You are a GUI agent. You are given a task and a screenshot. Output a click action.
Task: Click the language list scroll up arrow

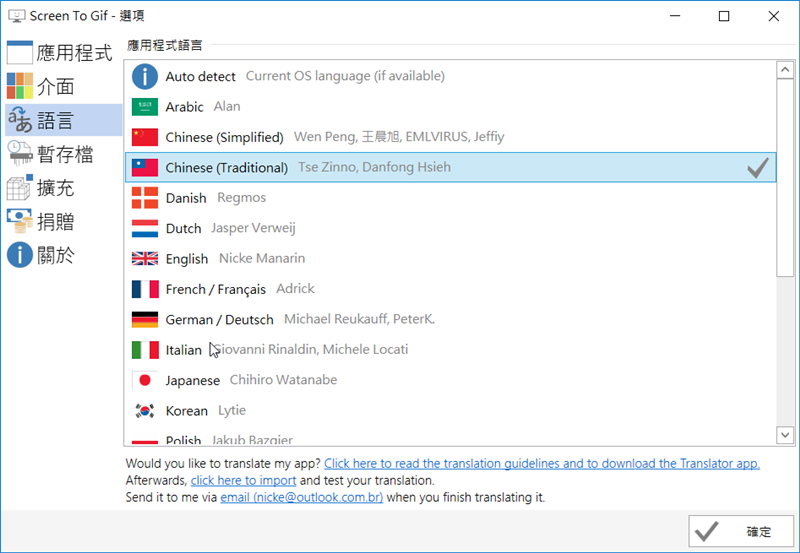(x=785, y=69)
